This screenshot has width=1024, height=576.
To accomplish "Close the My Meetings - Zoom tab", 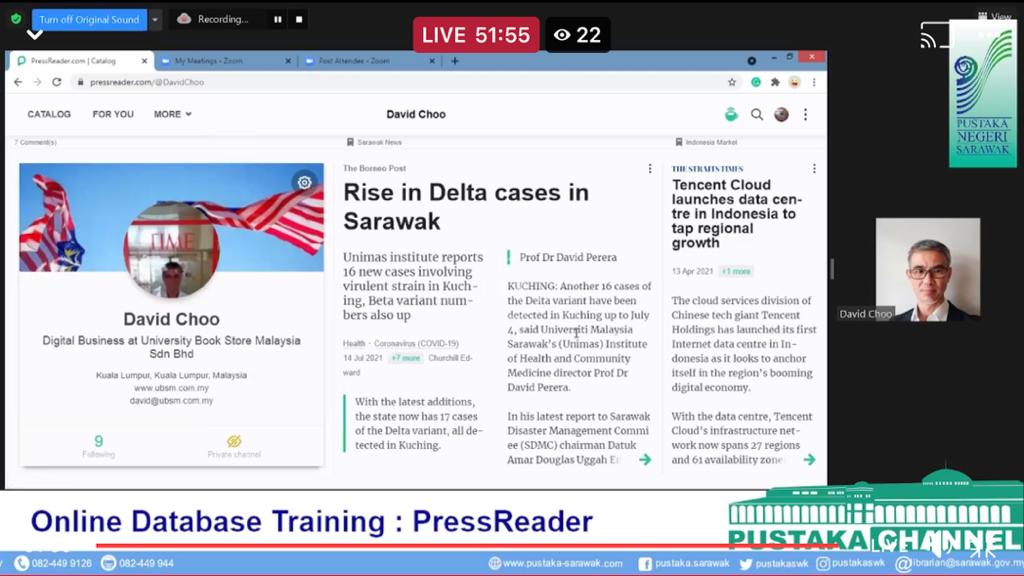I will (288, 61).
